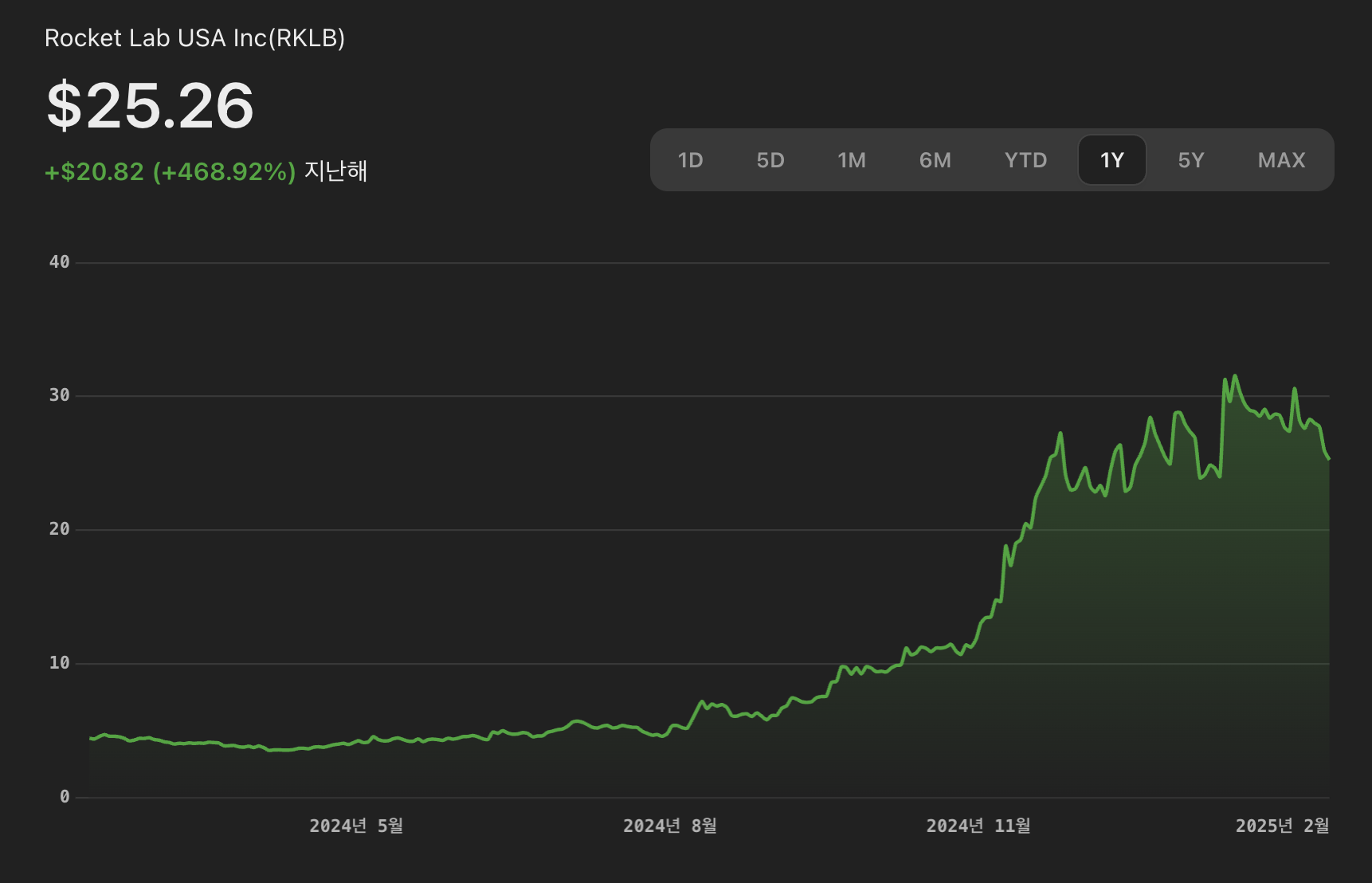The width and height of the screenshot is (1372, 883).
Task: Click the 20 y-axis label
Action: (x=59, y=529)
